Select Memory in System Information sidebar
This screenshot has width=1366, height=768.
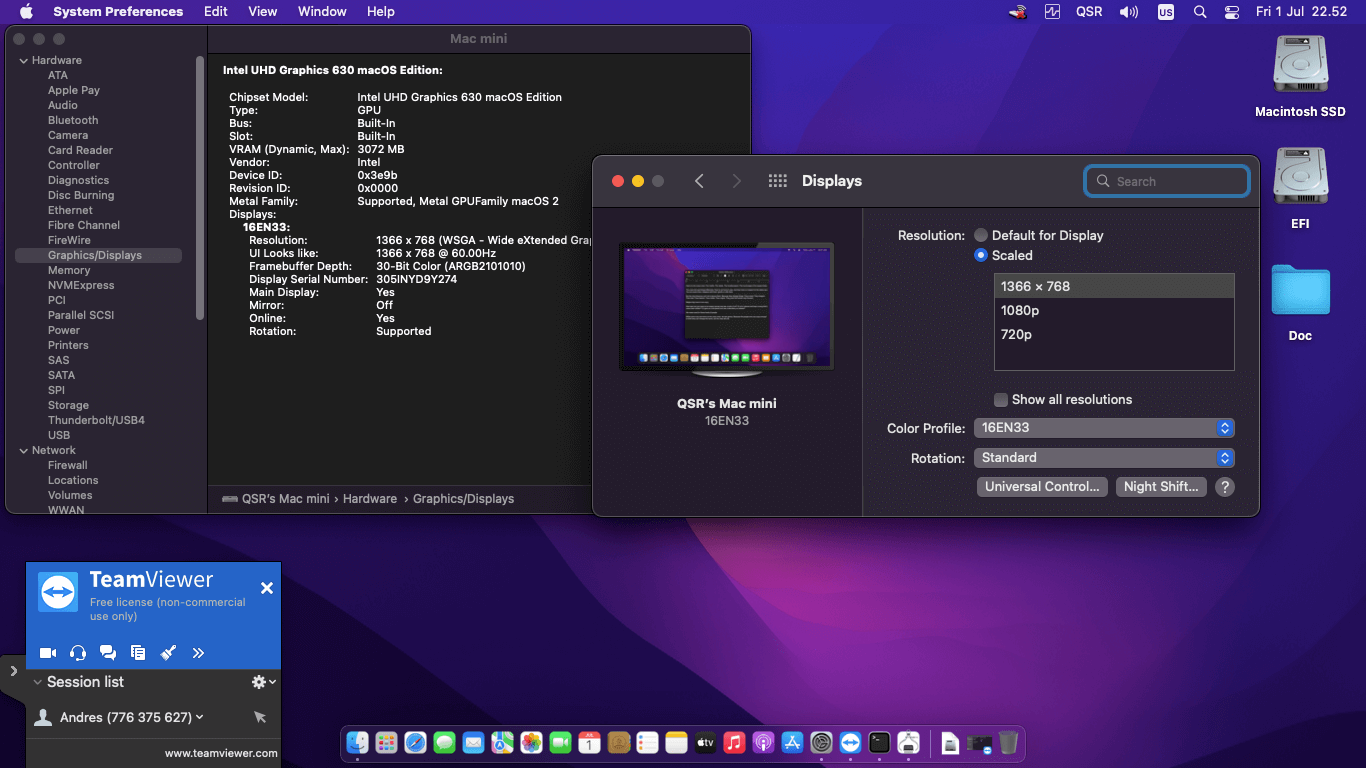click(x=69, y=270)
